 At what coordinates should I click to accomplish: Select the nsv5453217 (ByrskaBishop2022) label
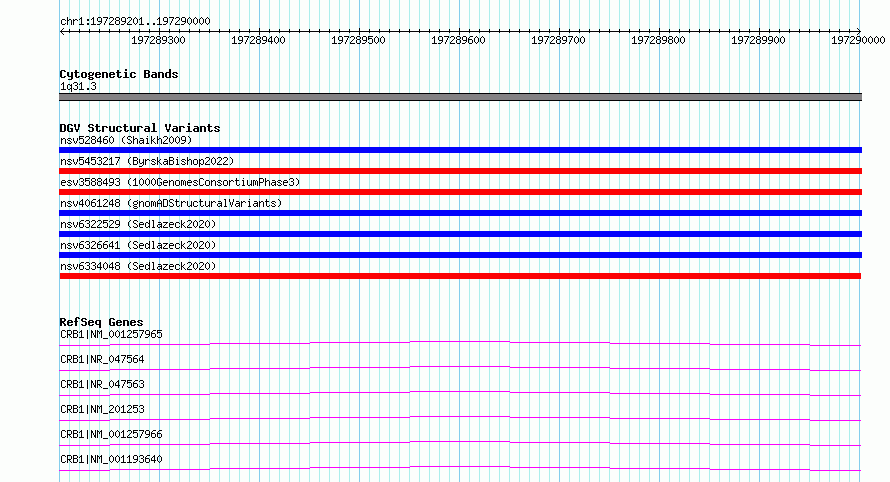pyautogui.click(x=147, y=161)
